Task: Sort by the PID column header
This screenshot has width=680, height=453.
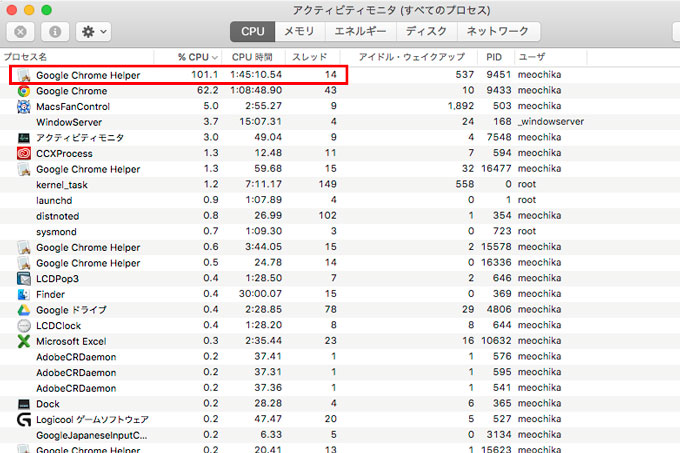Action: click(x=494, y=57)
